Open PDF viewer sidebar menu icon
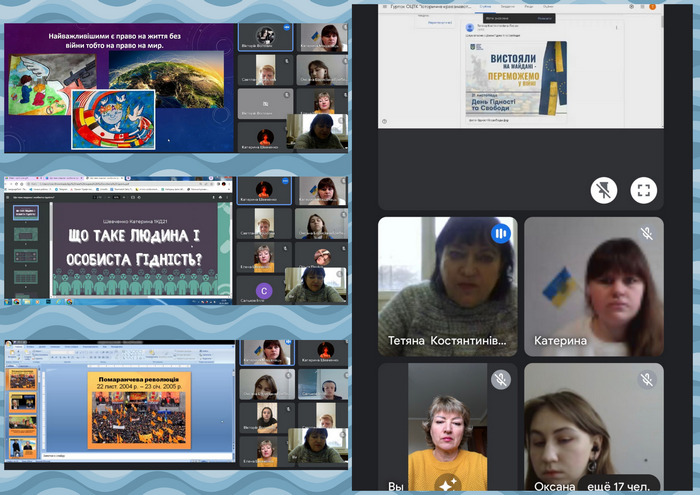 8,197
